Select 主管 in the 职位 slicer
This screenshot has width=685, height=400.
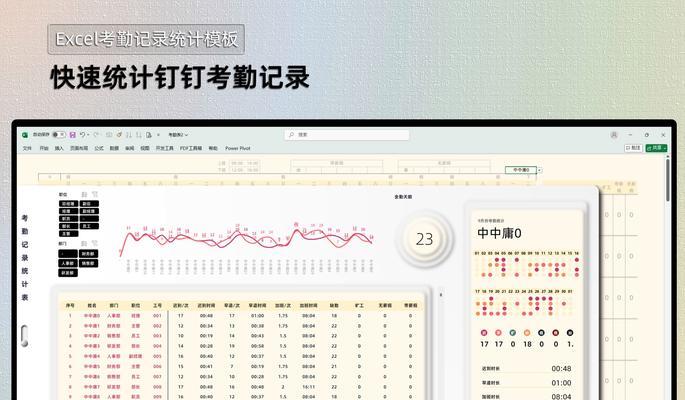pyautogui.click(x=68, y=234)
